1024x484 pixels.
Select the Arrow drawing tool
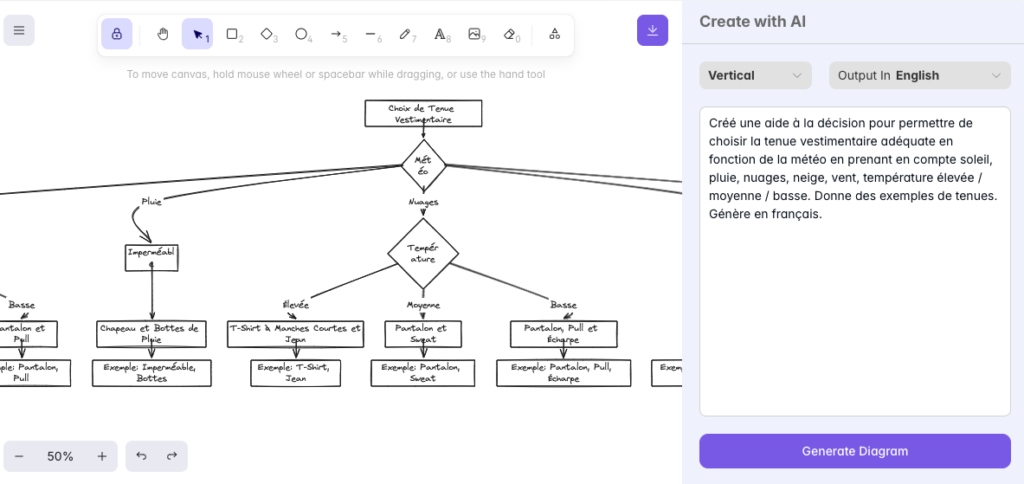[x=337, y=34]
